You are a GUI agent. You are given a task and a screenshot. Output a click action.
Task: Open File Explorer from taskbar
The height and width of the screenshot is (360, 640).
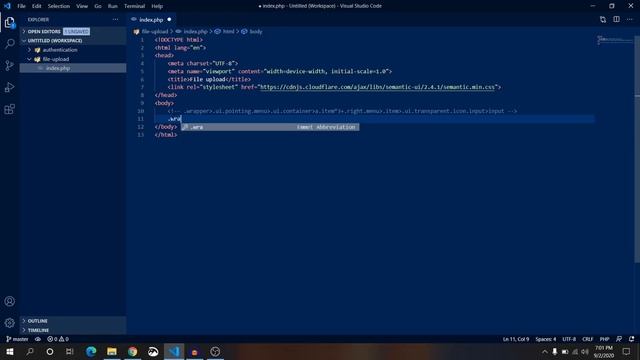112,351
